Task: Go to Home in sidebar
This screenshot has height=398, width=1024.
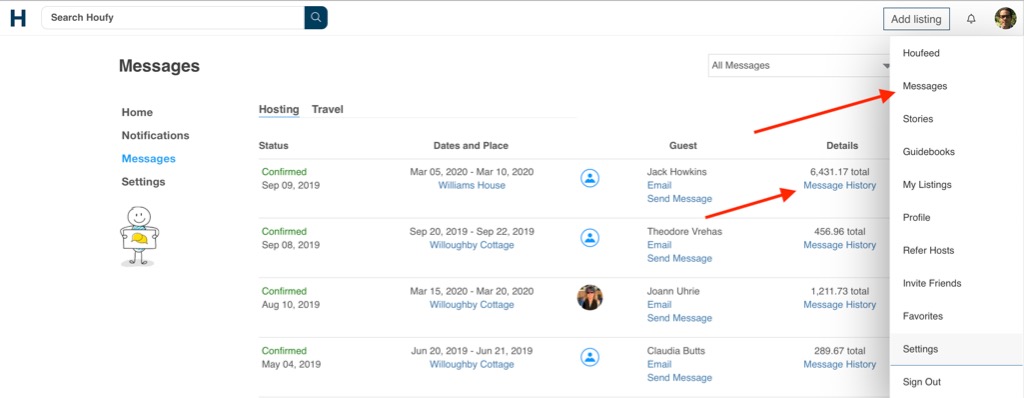Action: [137, 112]
